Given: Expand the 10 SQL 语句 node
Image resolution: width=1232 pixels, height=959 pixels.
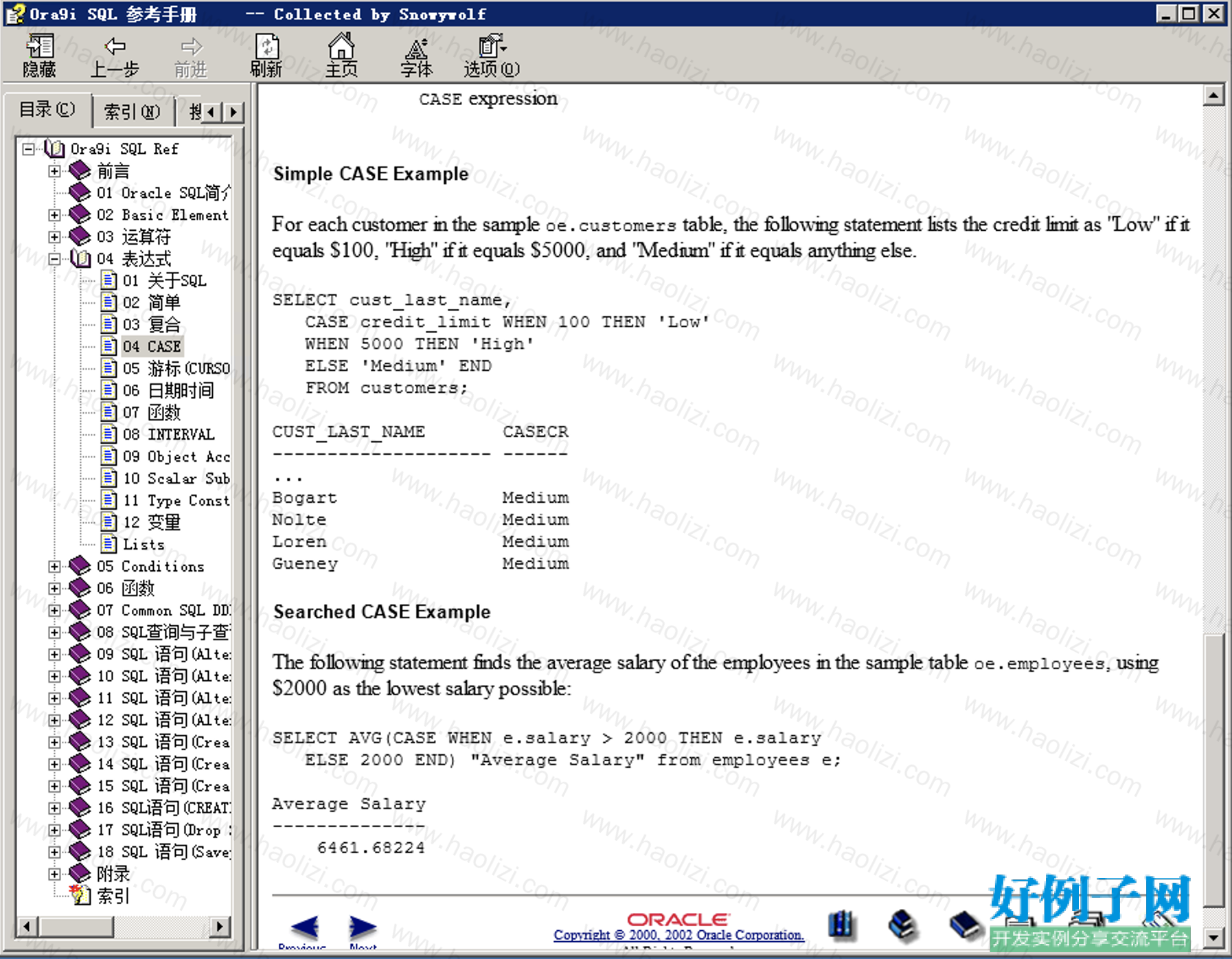Looking at the screenshot, I should (54, 677).
